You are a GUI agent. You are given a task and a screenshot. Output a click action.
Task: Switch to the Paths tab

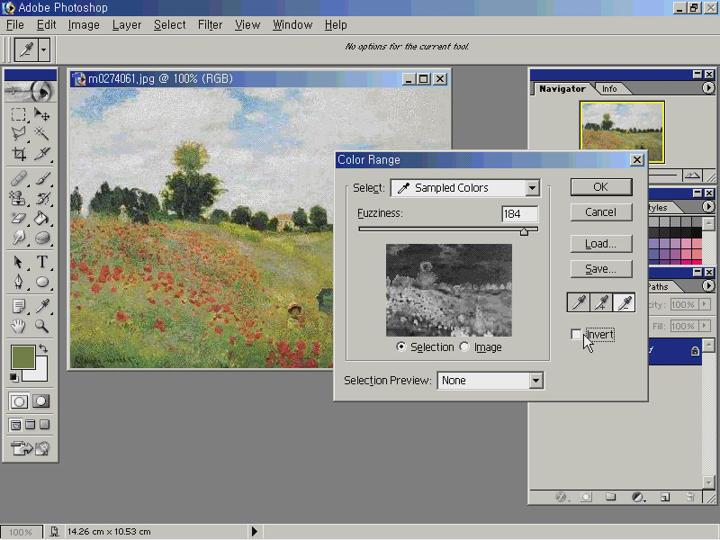[x=658, y=287]
